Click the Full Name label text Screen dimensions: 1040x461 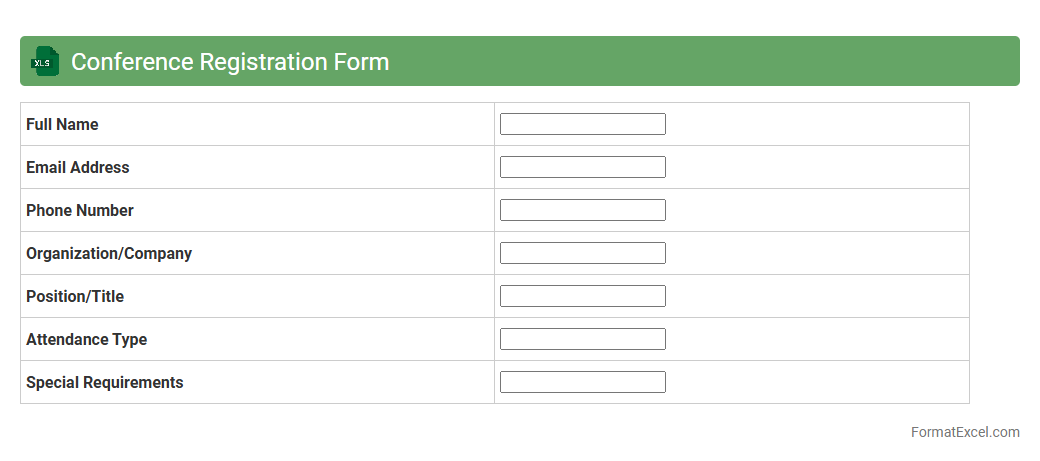(x=62, y=124)
